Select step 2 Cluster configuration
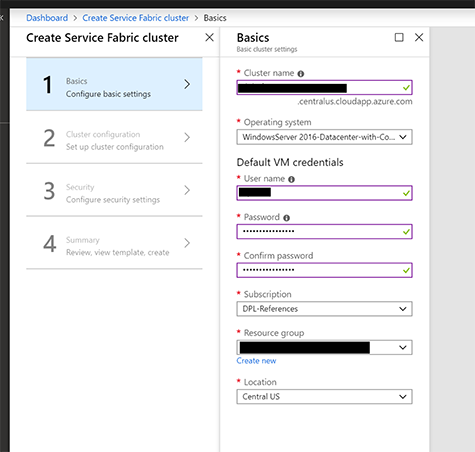The width and height of the screenshot is (475, 452). click(114, 137)
